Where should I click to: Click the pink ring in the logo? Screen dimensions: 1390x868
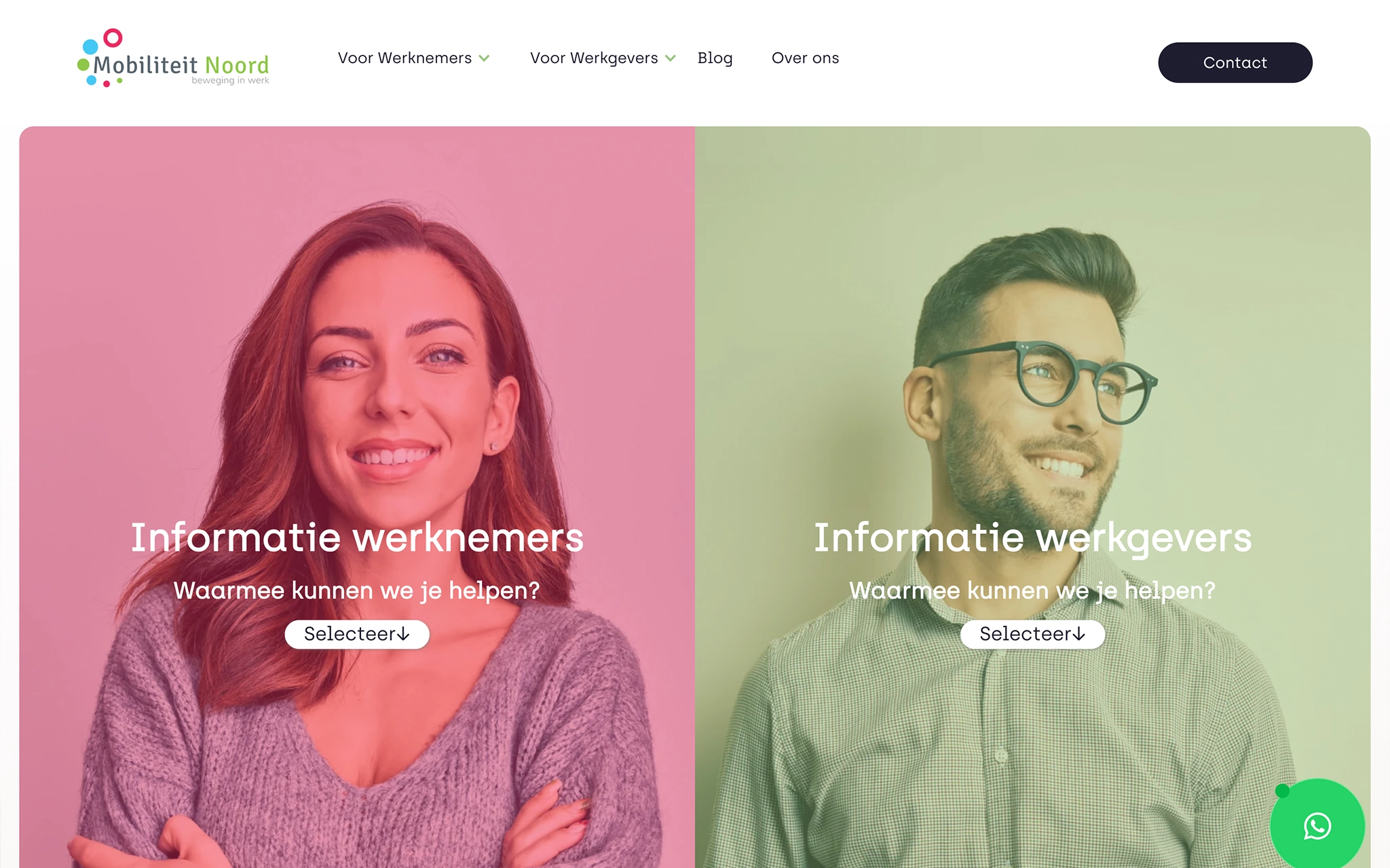(113, 38)
